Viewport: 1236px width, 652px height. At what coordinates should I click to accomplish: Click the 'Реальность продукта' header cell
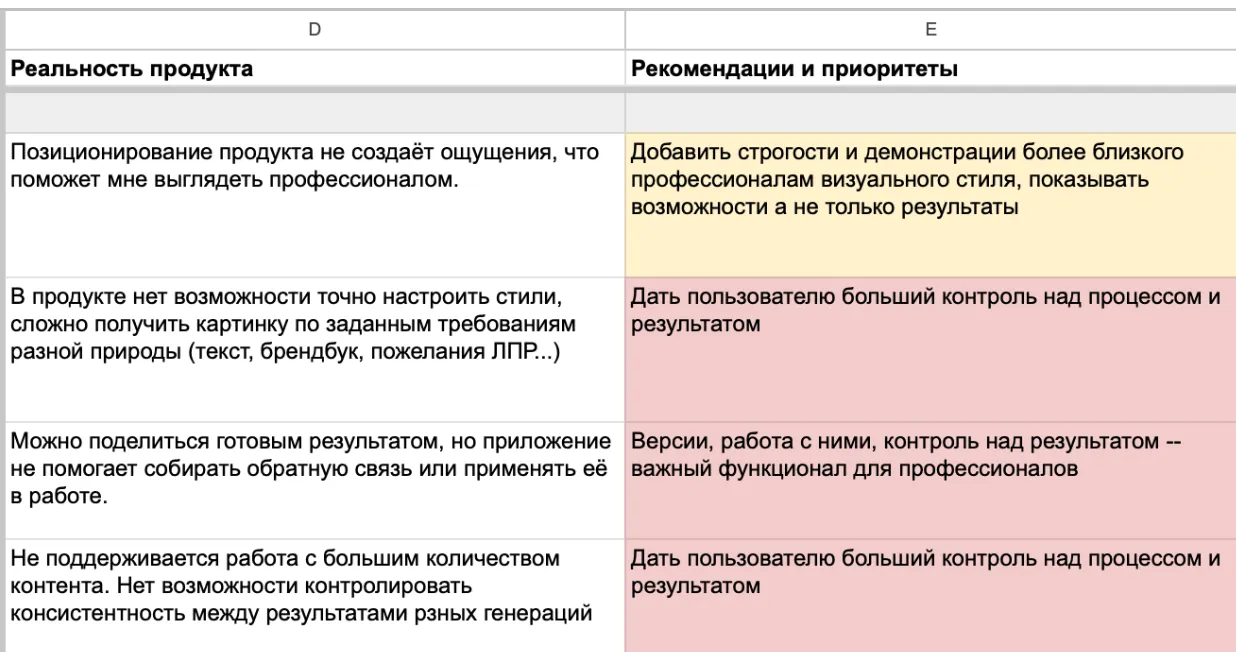coord(315,69)
